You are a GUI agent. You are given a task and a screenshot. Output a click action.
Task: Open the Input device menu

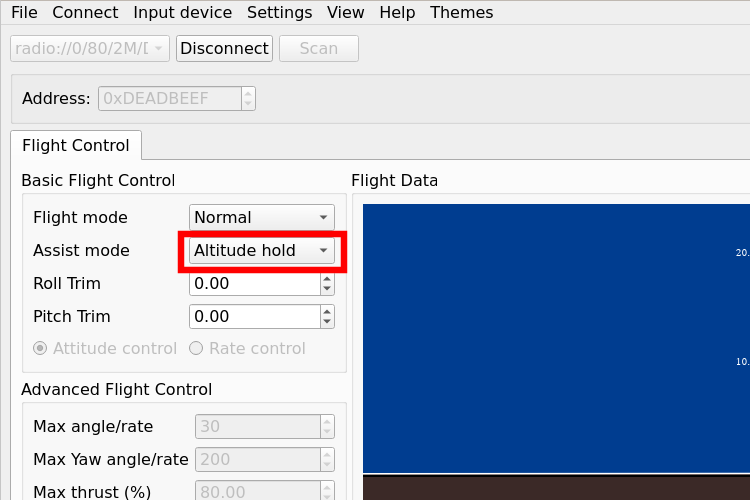(x=182, y=13)
